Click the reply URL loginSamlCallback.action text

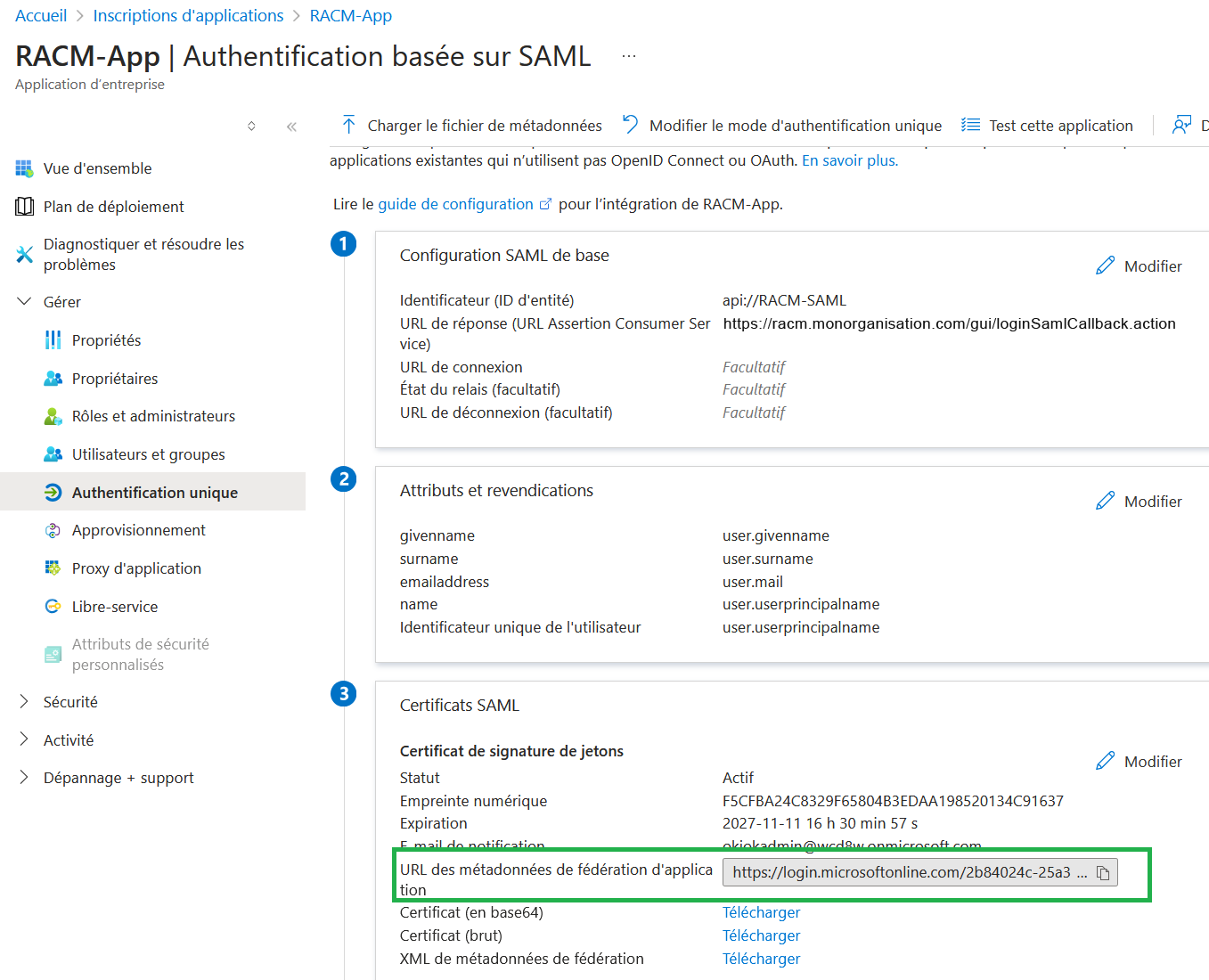949,323
